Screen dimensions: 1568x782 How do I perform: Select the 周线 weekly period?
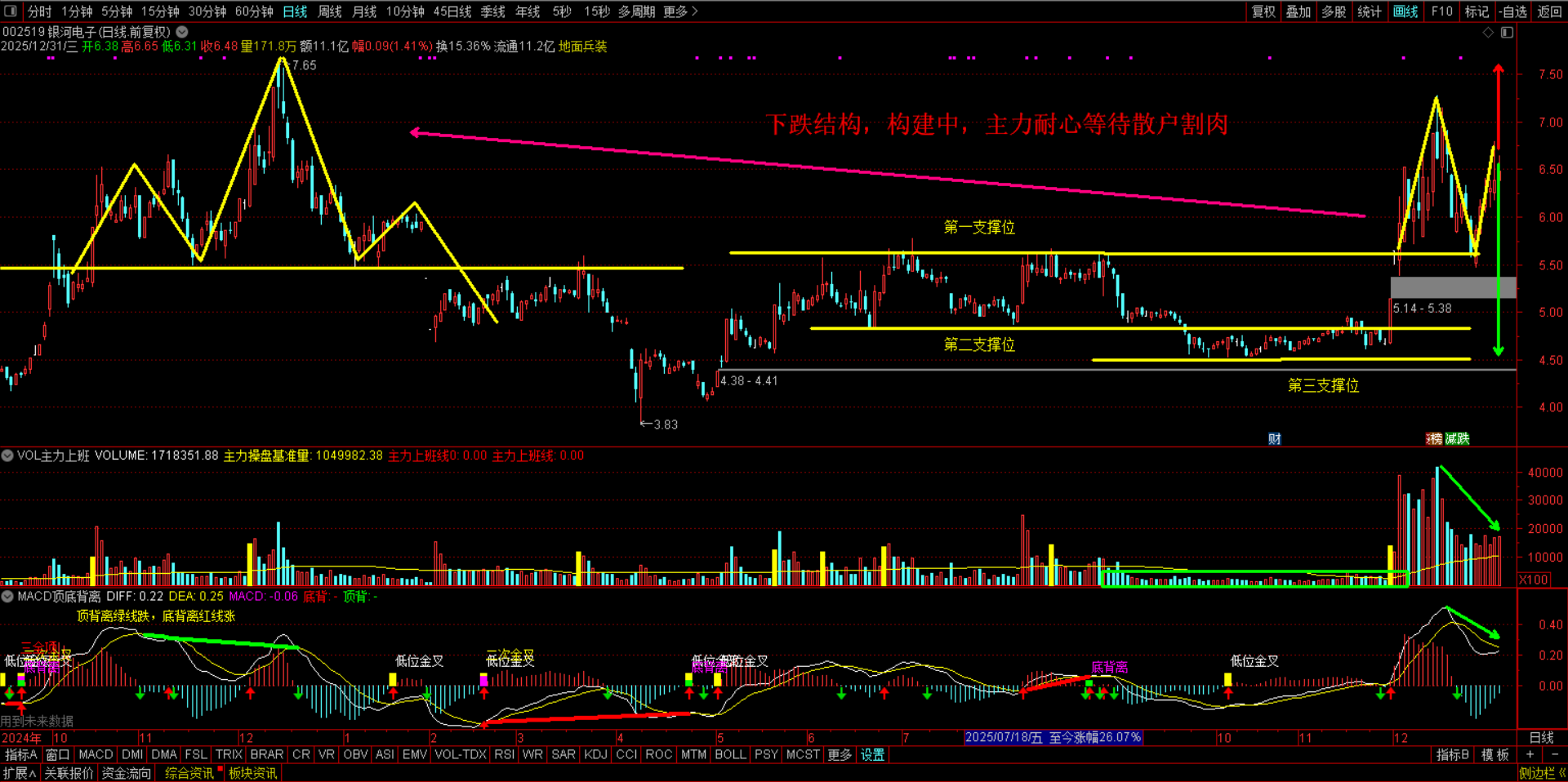coord(330,11)
